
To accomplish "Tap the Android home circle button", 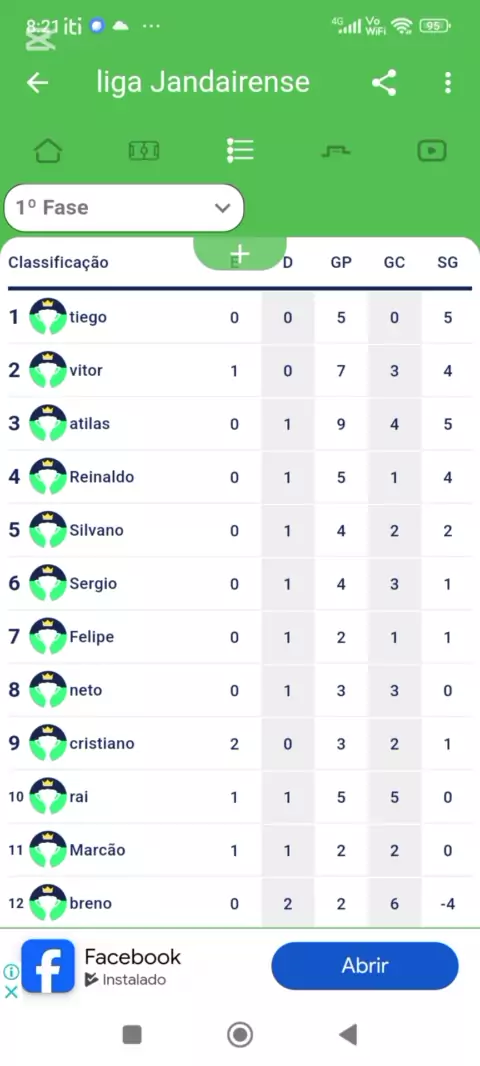I will pos(240,1035).
